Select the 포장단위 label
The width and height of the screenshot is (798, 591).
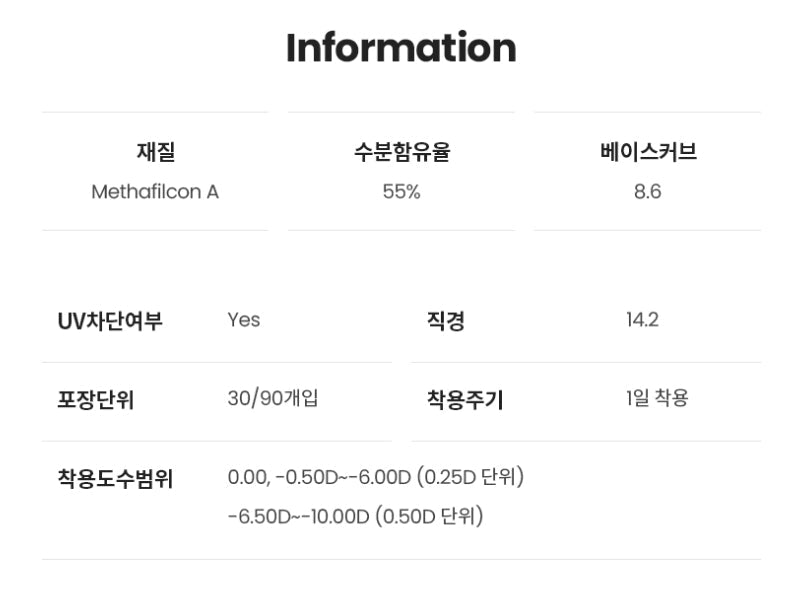tap(96, 400)
